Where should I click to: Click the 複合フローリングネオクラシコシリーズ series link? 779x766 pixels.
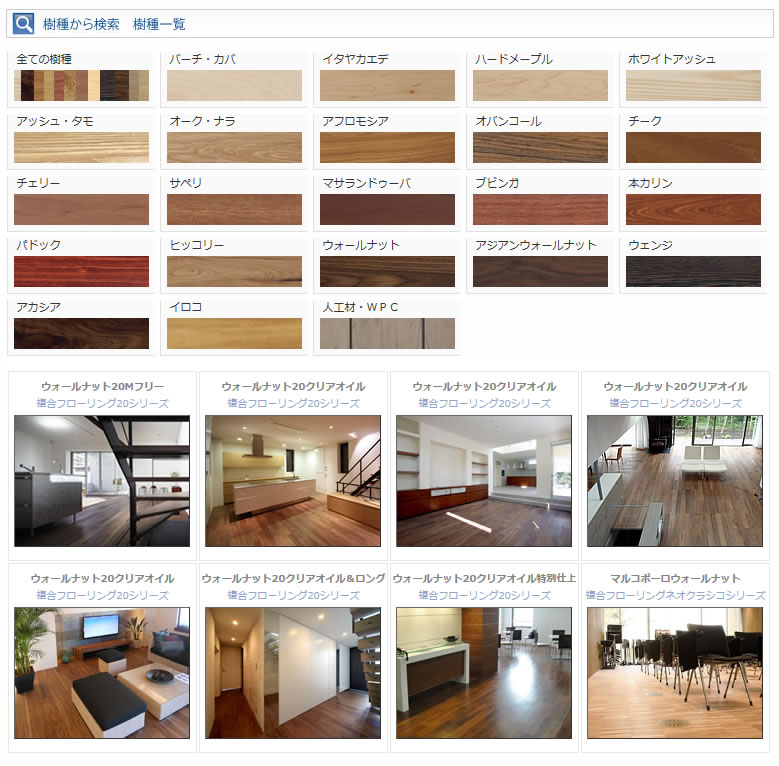[x=675, y=595]
